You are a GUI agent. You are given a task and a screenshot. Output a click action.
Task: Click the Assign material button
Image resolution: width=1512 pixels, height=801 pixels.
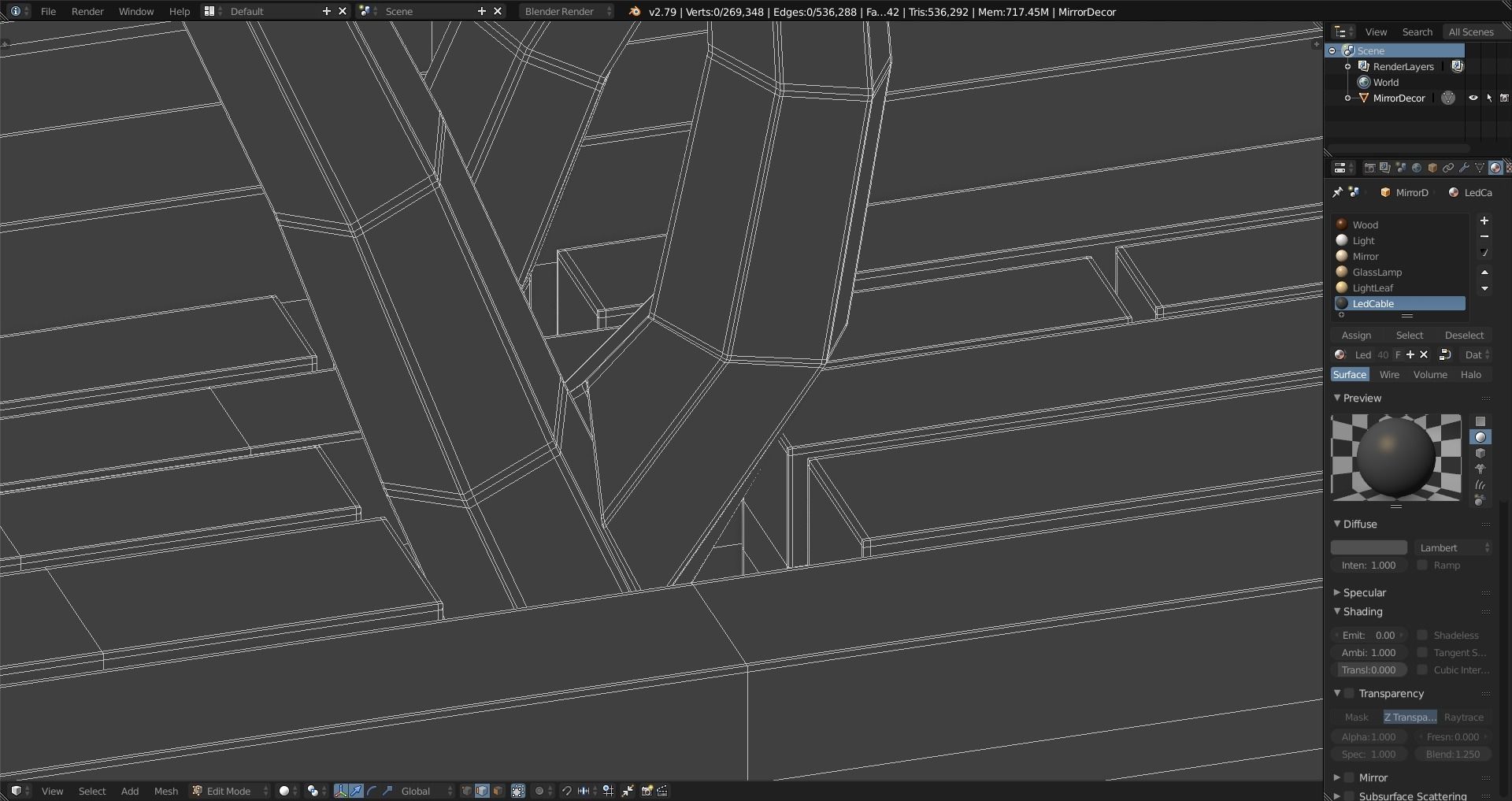point(1356,335)
